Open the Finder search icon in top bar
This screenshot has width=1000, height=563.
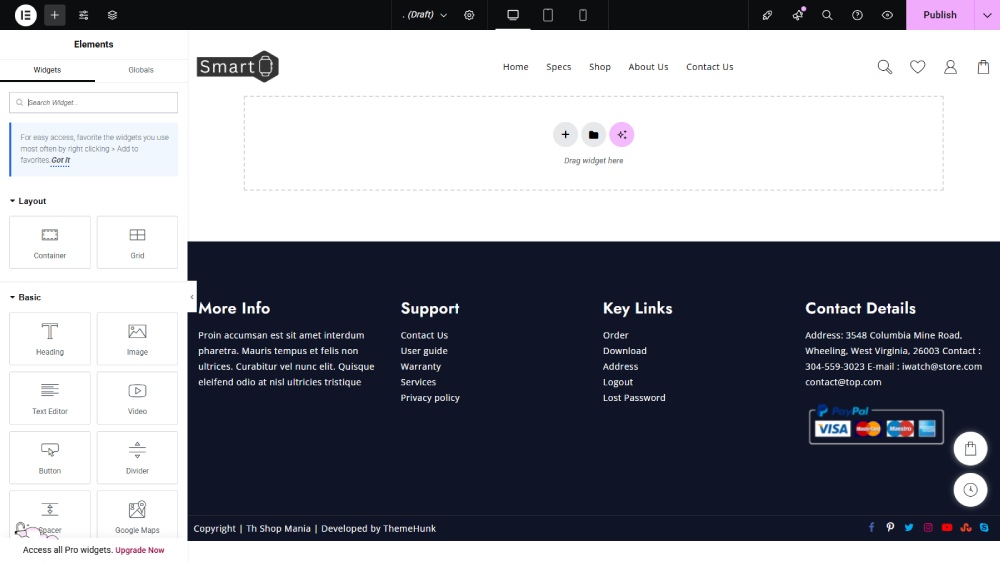coord(827,15)
